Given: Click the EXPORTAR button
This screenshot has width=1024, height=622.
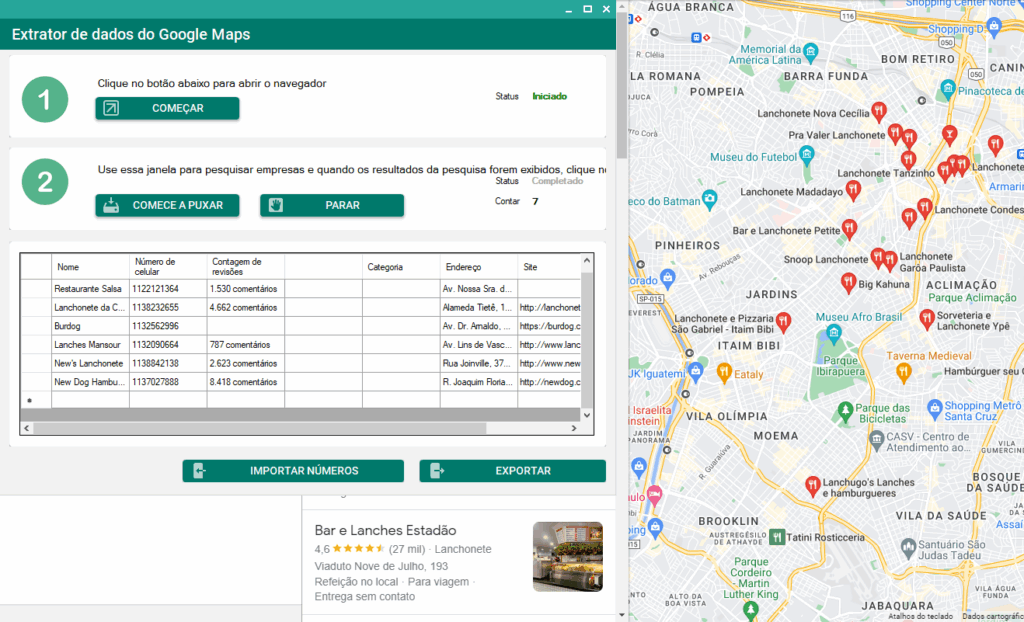Looking at the screenshot, I should tap(512, 471).
